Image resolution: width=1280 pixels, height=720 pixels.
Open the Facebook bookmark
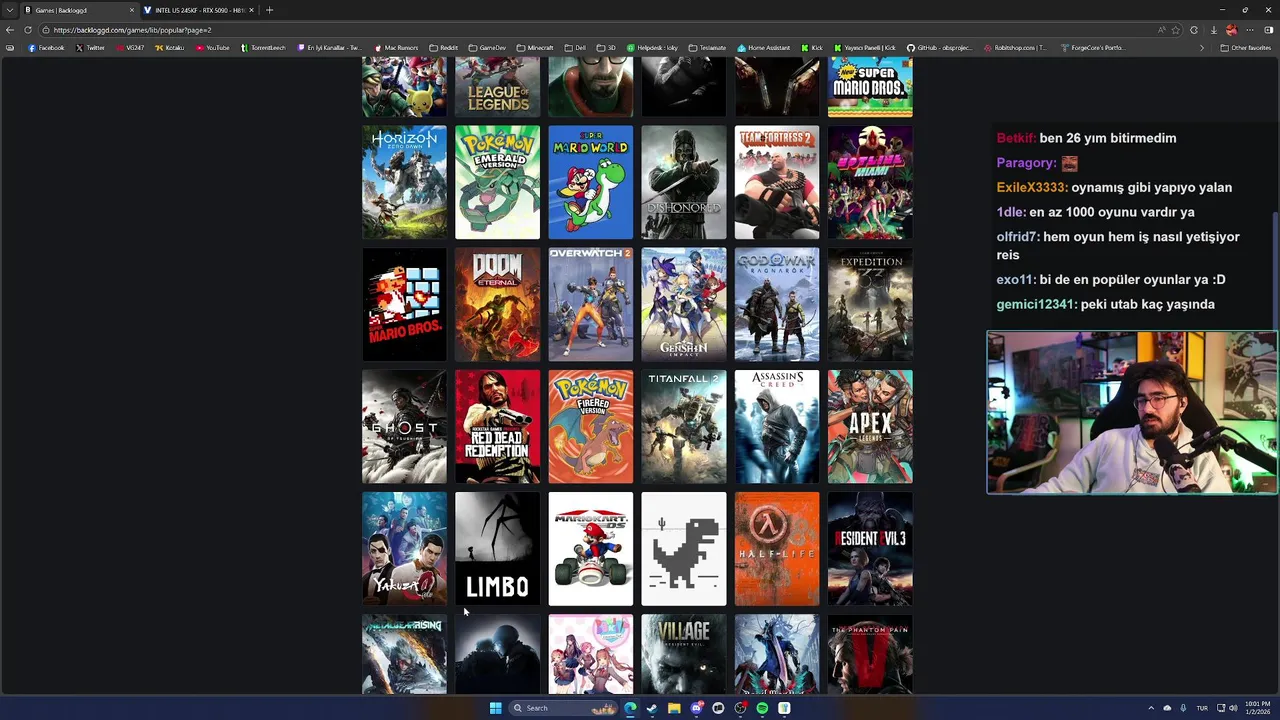47,48
